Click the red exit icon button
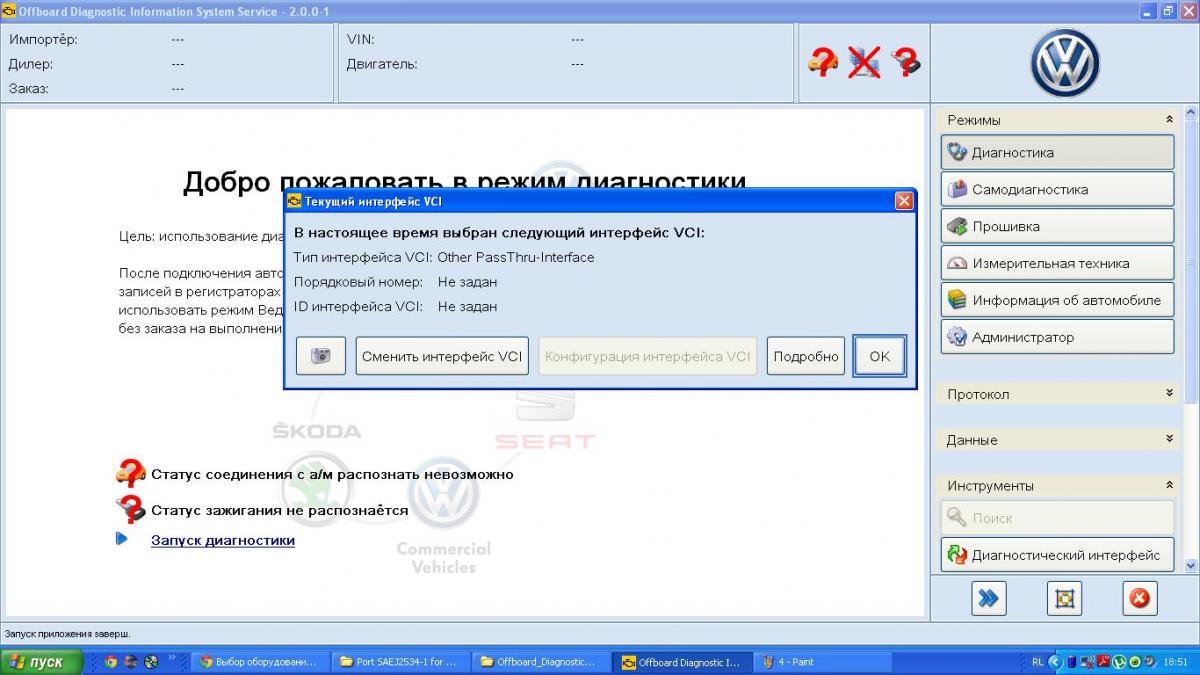The width and height of the screenshot is (1200, 675). coord(1138,598)
